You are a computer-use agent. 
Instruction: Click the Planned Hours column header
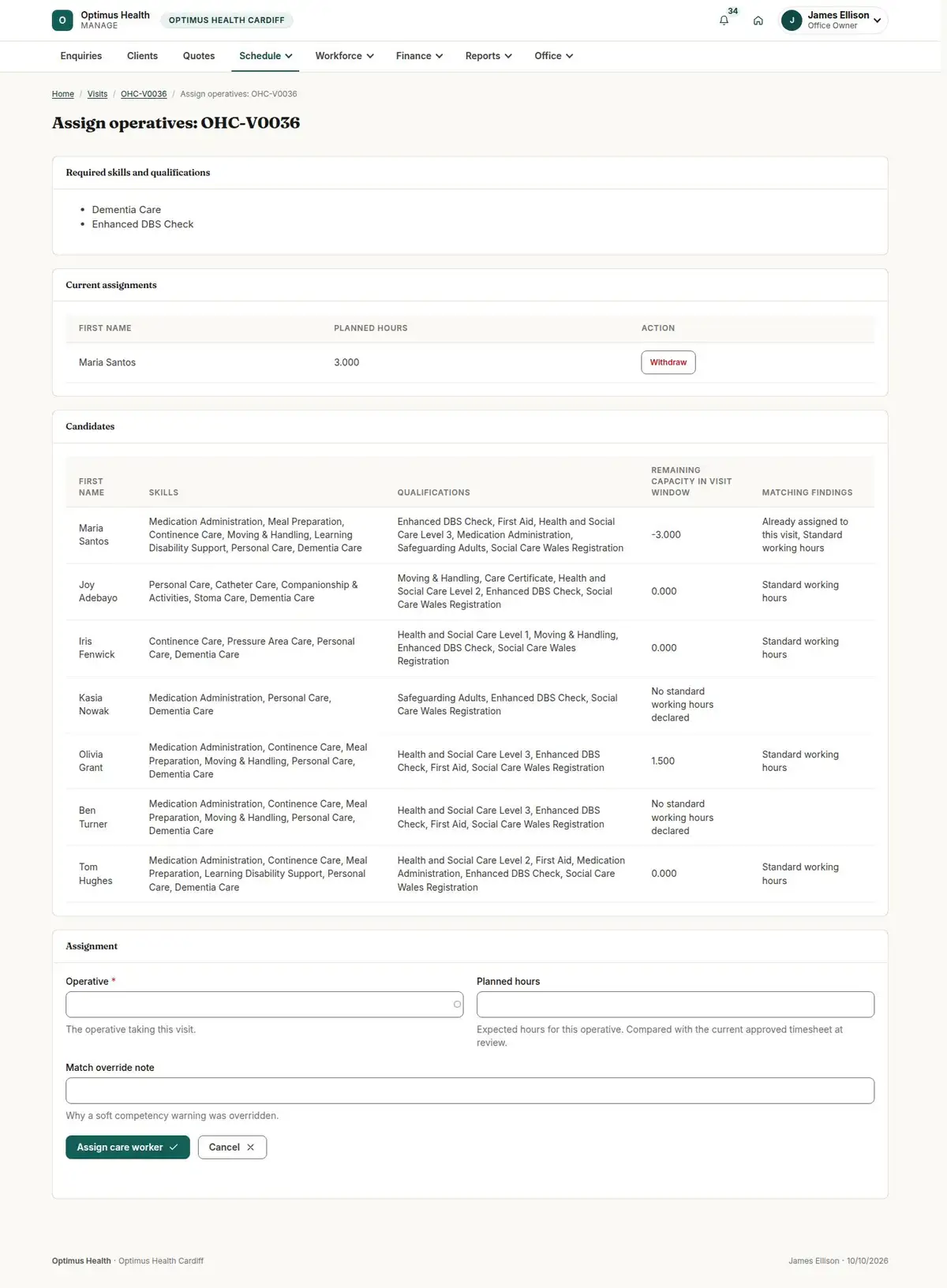371,328
